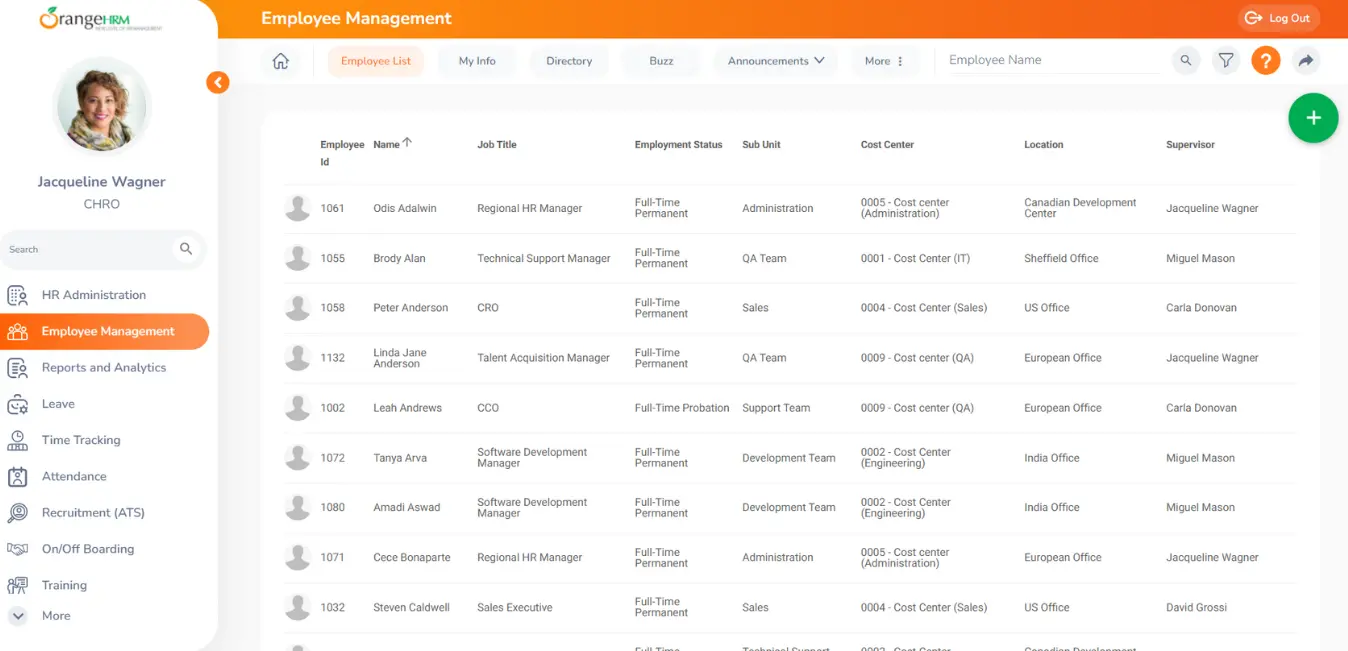Open Odis Adalwin's employee record

coord(404,209)
